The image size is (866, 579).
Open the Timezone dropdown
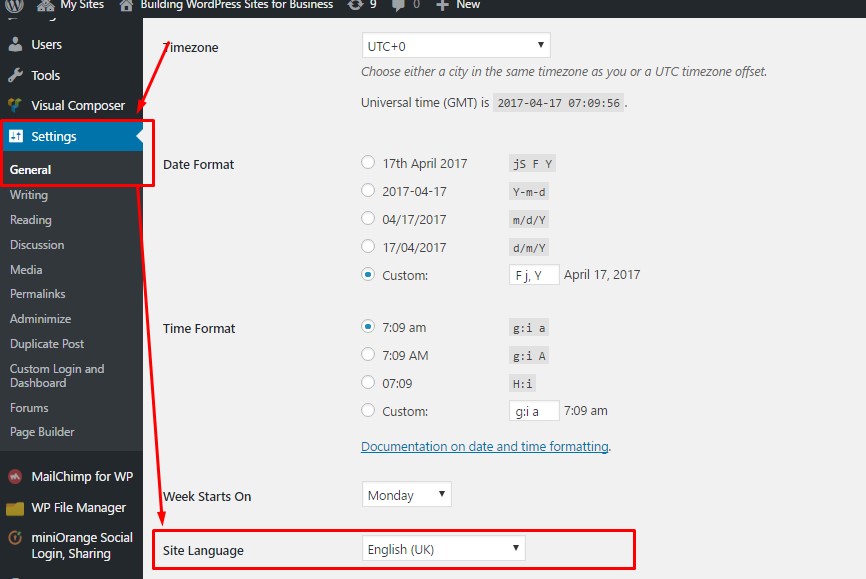point(455,44)
